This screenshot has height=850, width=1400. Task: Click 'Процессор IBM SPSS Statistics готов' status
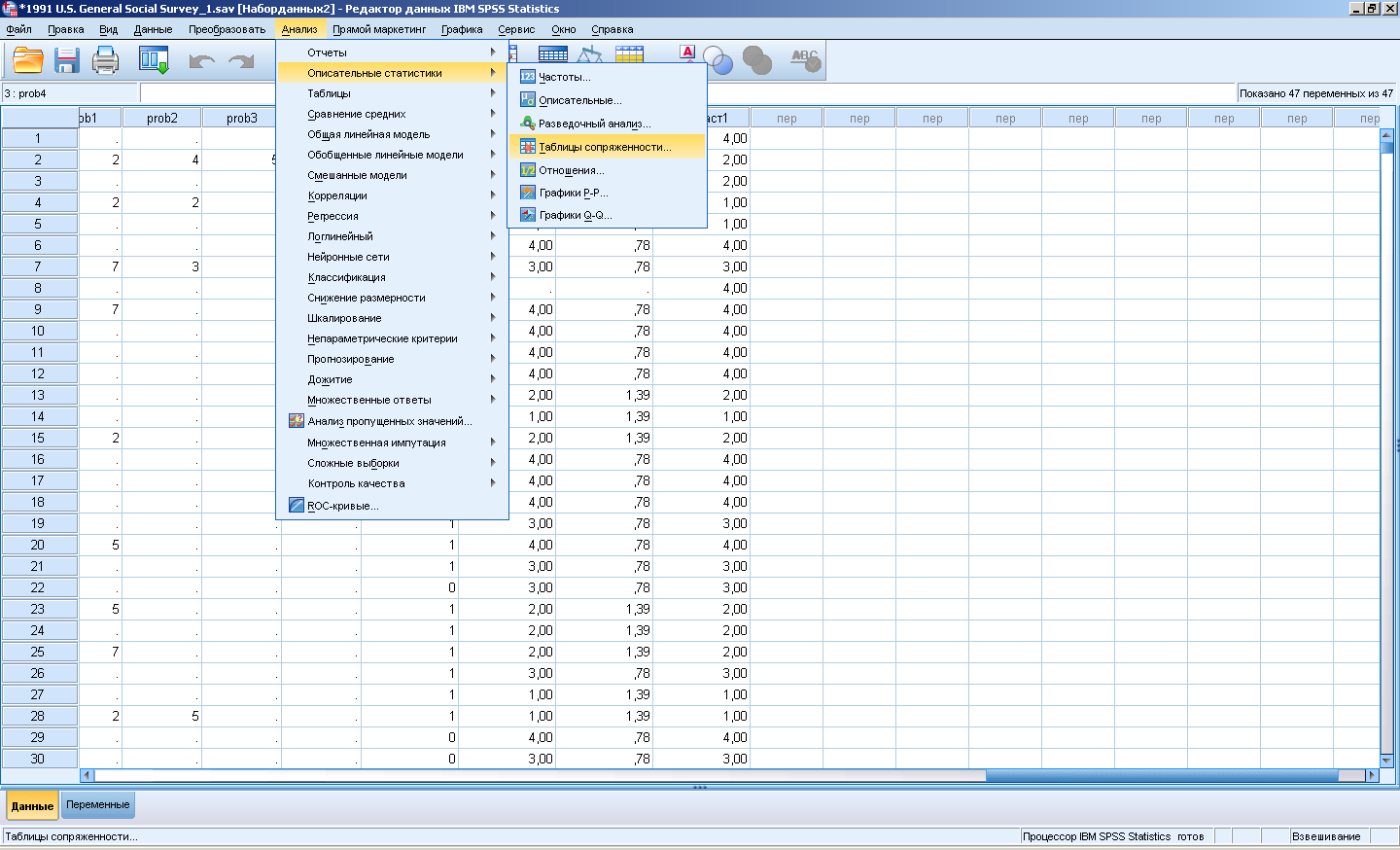[1113, 836]
